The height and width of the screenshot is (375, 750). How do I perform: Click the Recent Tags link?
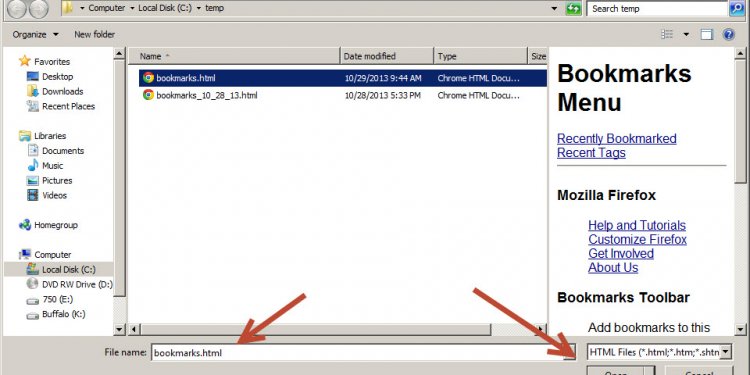(x=591, y=153)
